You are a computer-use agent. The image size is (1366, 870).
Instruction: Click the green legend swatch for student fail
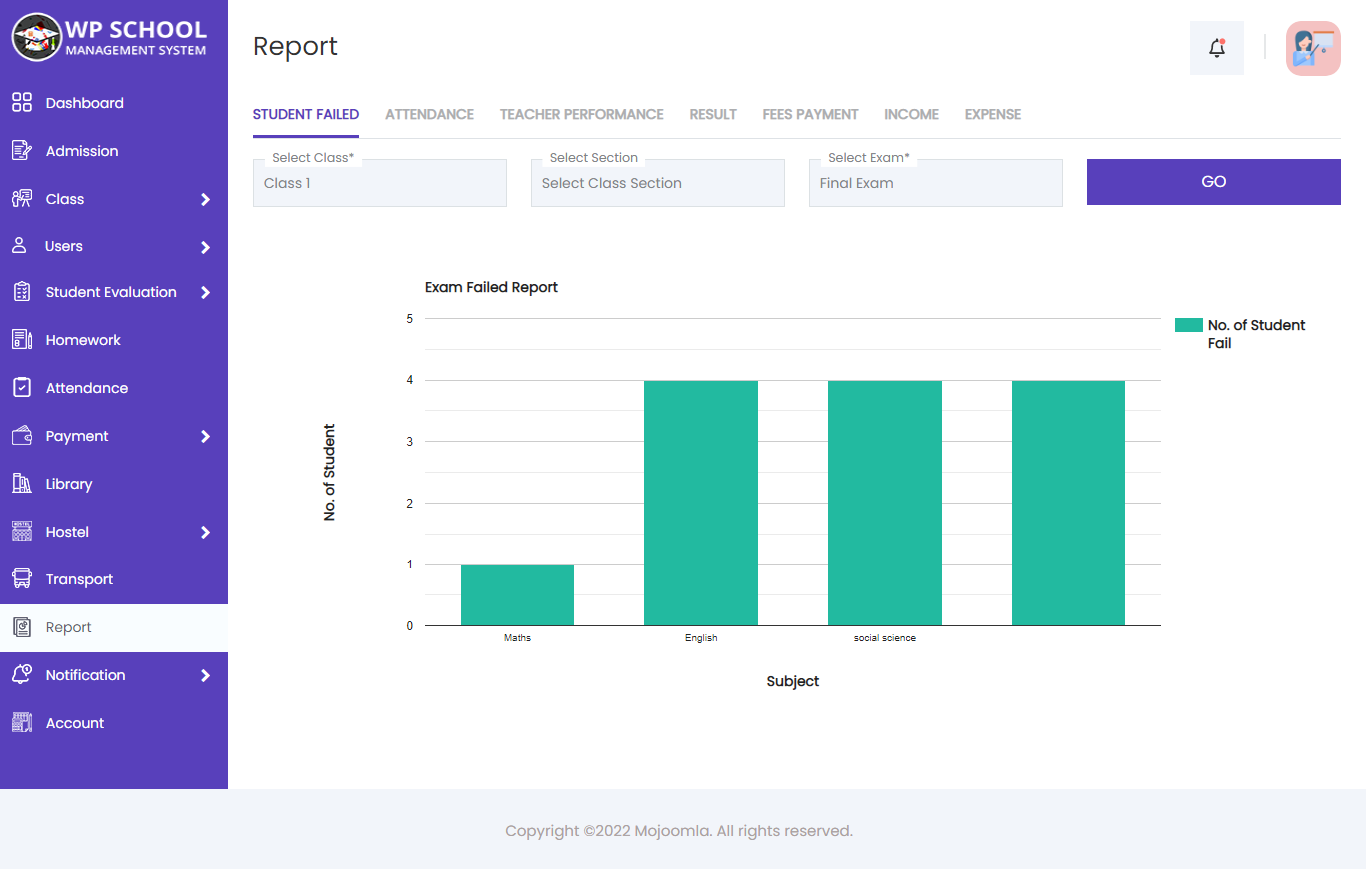click(1188, 325)
